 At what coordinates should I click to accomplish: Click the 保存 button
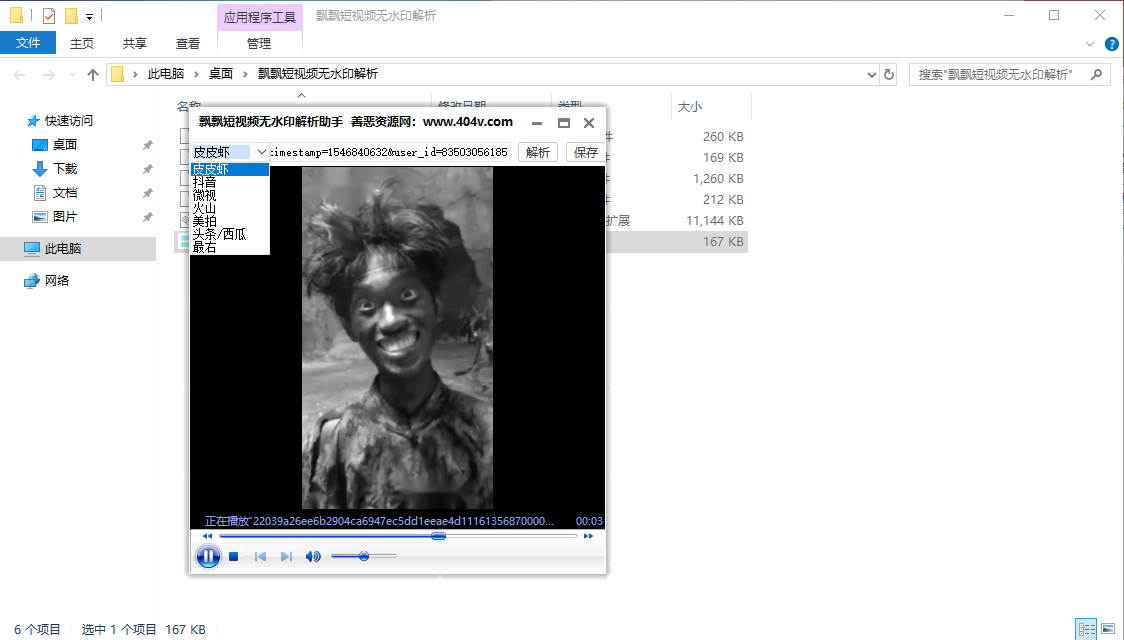pyautogui.click(x=586, y=152)
